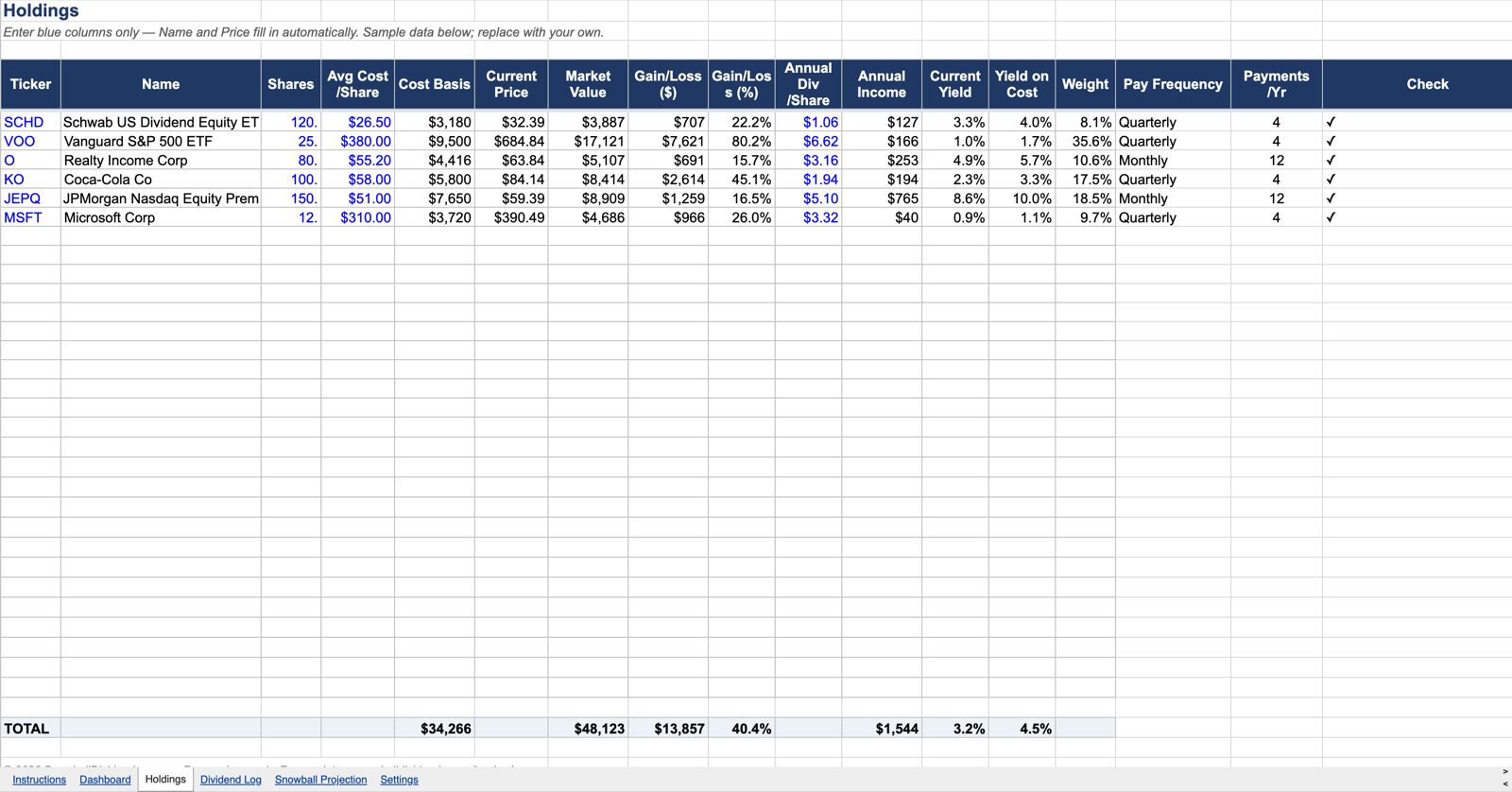Screen dimensions: 1512x792
Task: Select MSFT's $310.00 average cost cell
Action: [x=358, y=217]
